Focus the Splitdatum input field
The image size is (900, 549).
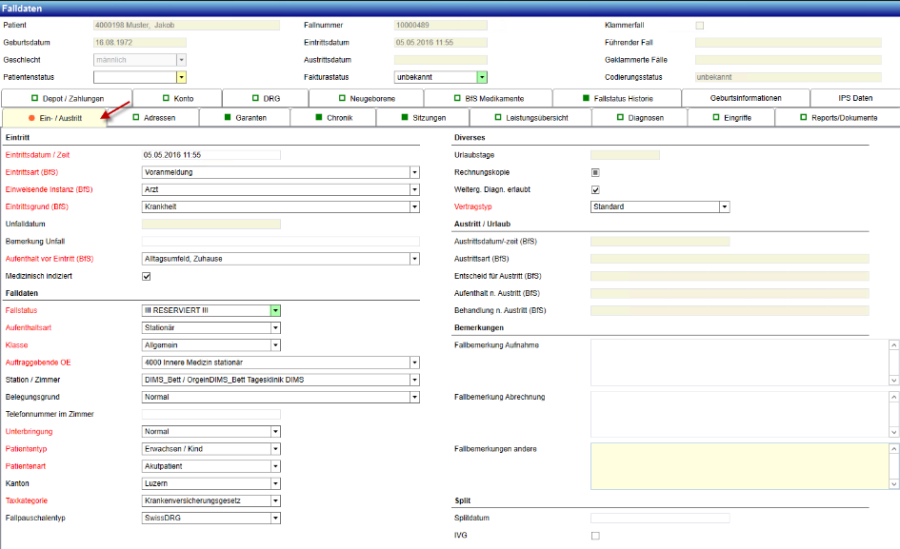tap(659, 519)
